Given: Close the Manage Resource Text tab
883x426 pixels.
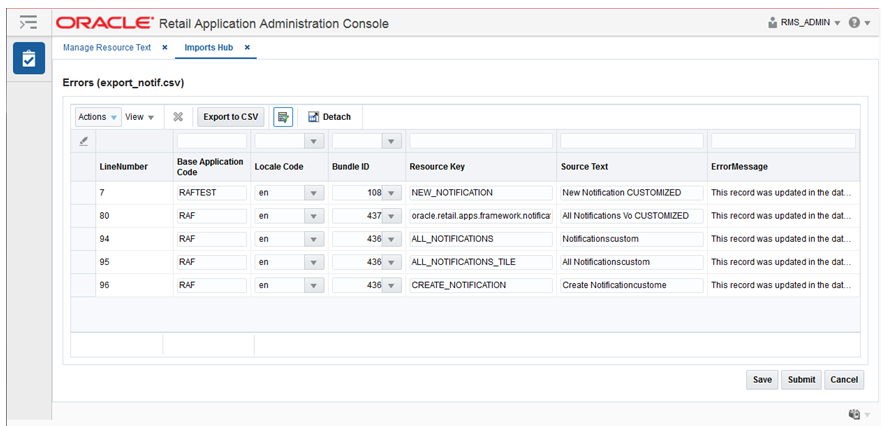Looking at the screenshot, I should (164, 48).
